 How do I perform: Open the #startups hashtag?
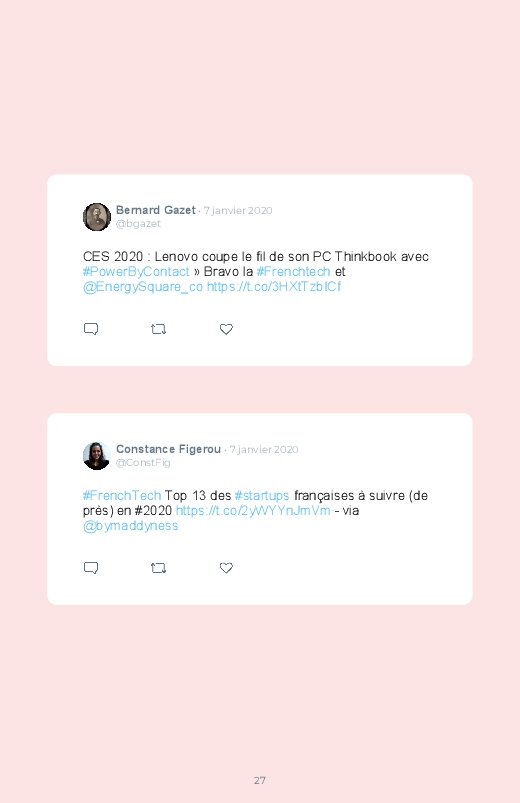click(262, 496)
